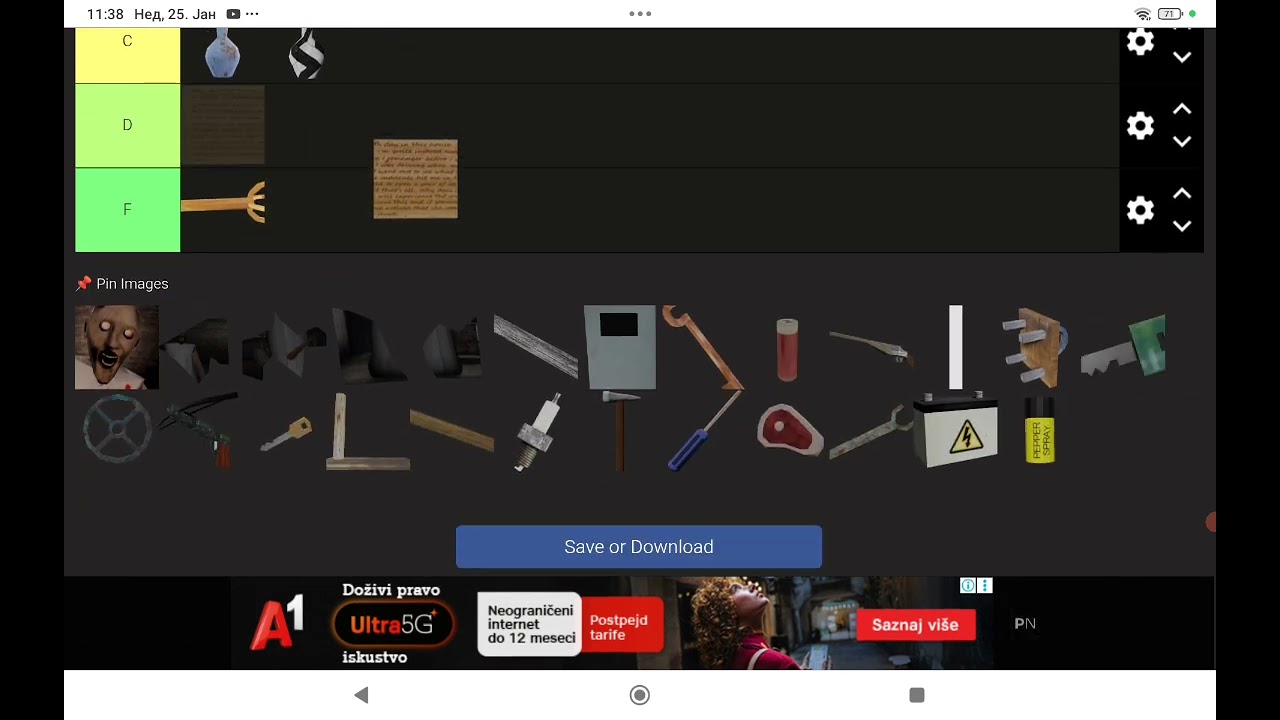Tap the Wi-Fi status icon
Screen dimensions: 1280x720
coord(1143,14)
